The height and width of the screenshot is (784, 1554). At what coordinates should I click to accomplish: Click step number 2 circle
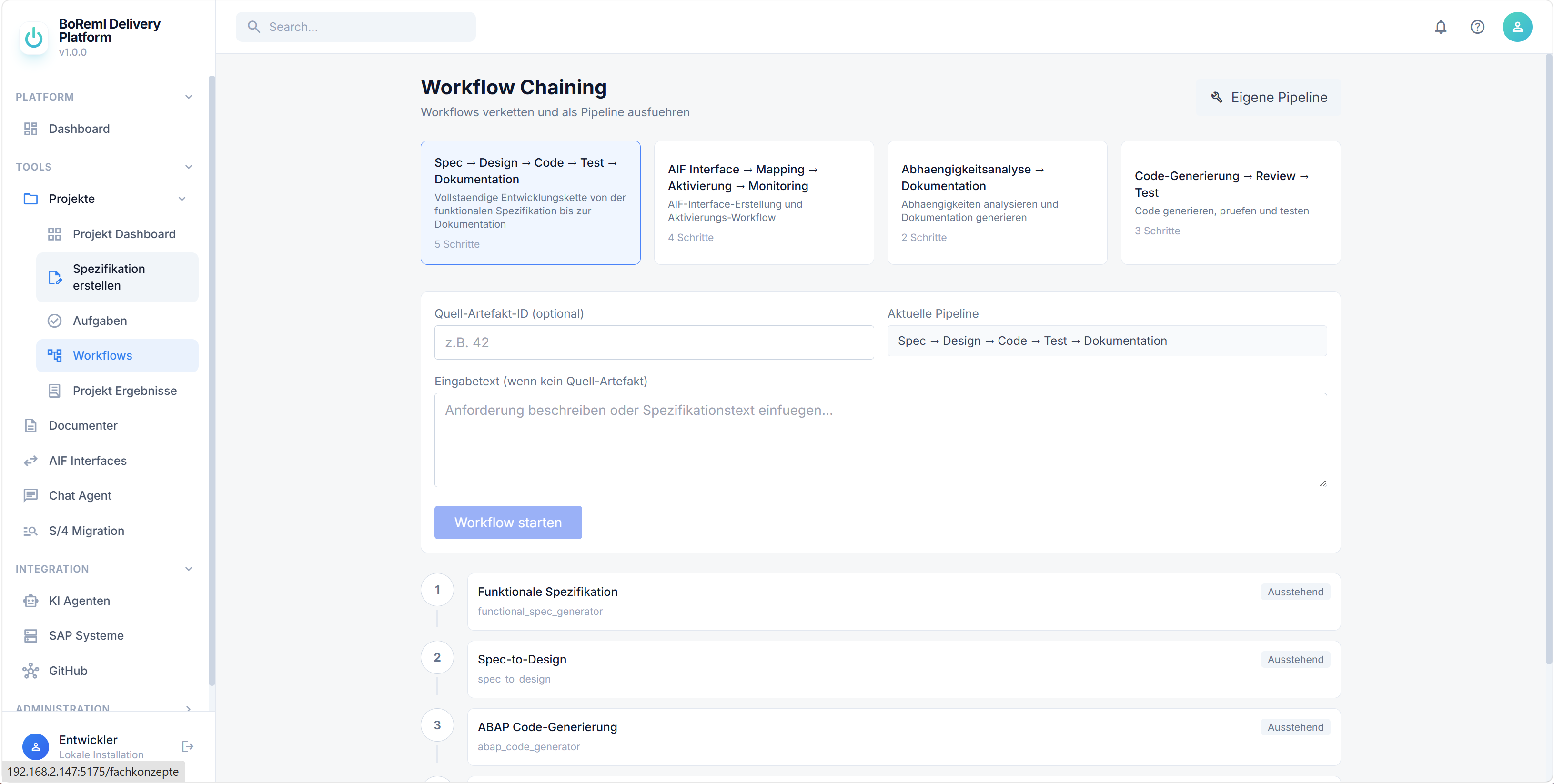[x=437, y=657]
